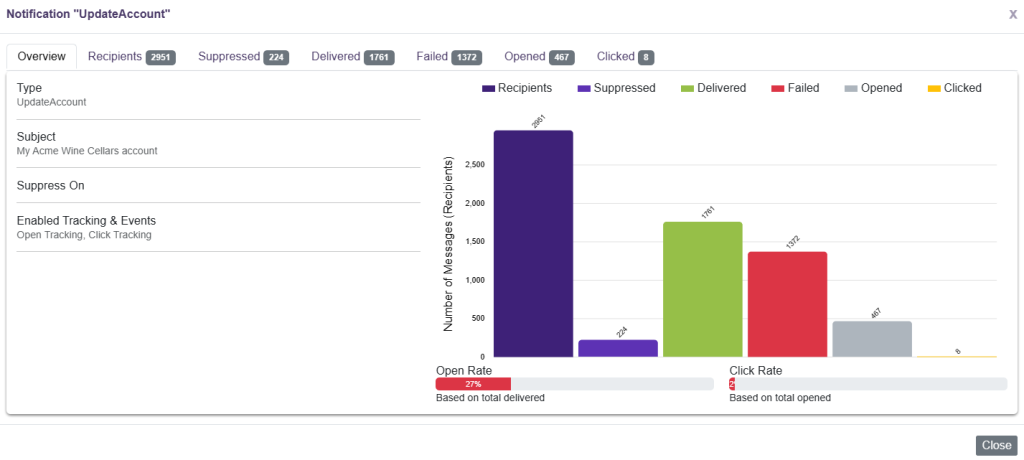
Task: Go to the Opened tab
Action: (539, 57)
